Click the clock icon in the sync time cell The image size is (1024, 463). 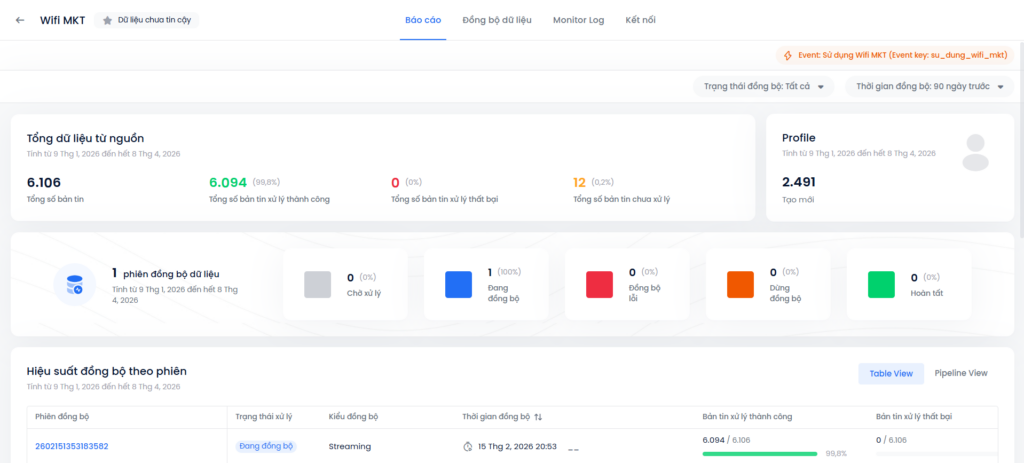pos(467,446)
